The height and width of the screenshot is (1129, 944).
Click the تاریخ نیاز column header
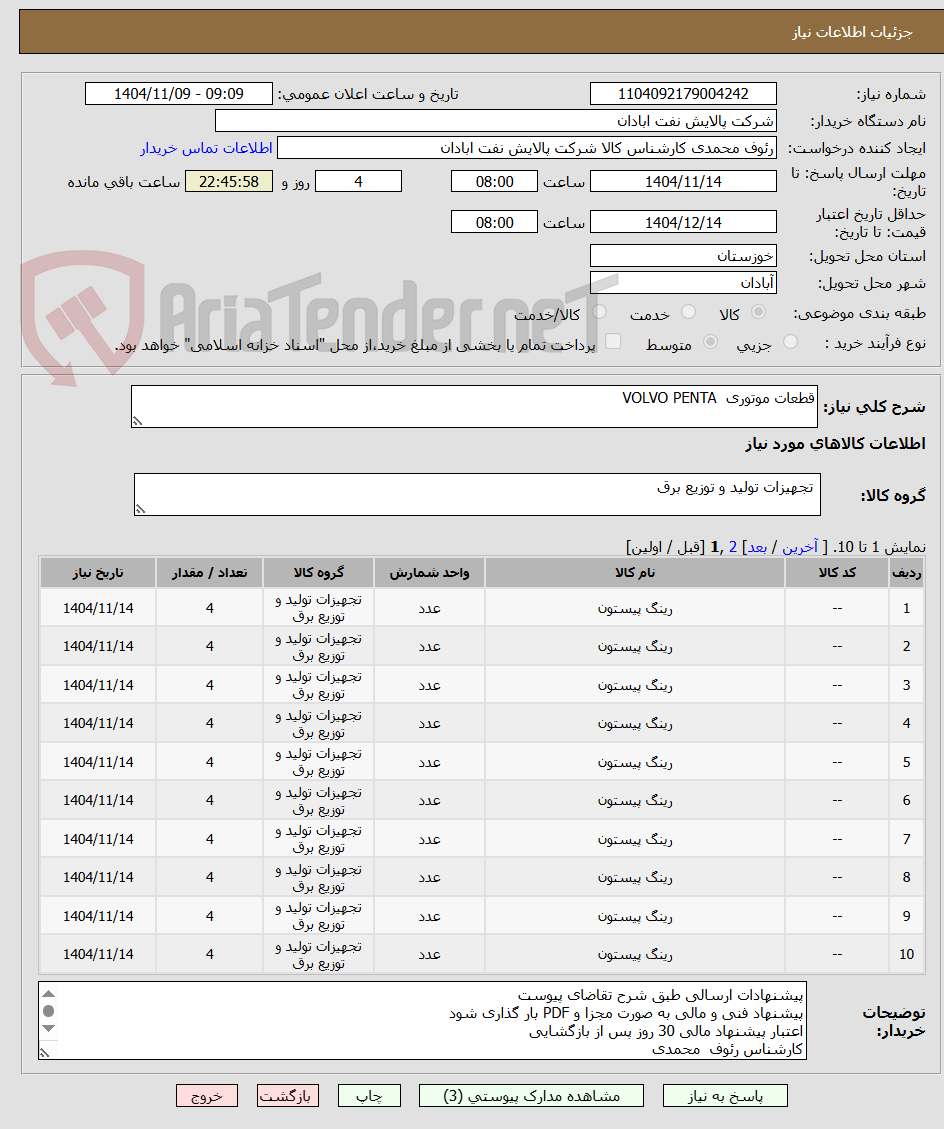(98, 572)
